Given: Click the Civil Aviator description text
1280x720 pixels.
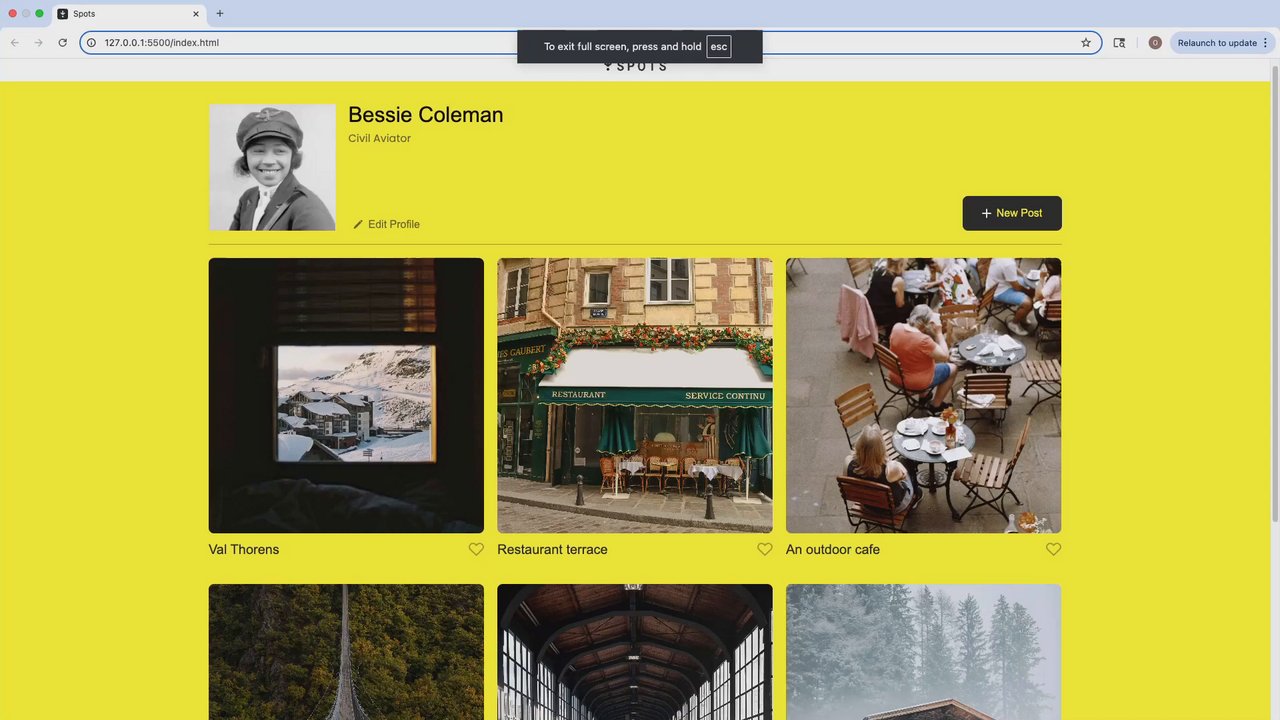Looking at the screenshot, I should click(380, 138).
